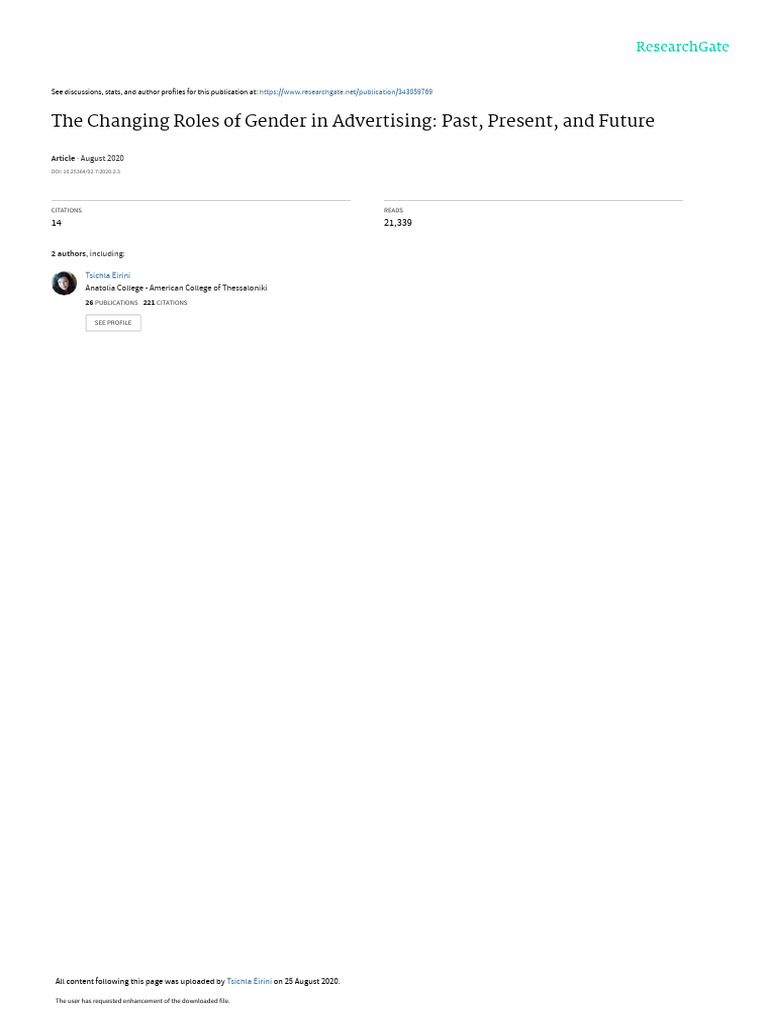
Task: Click the small DOI number text
Action: click(86, 172)
